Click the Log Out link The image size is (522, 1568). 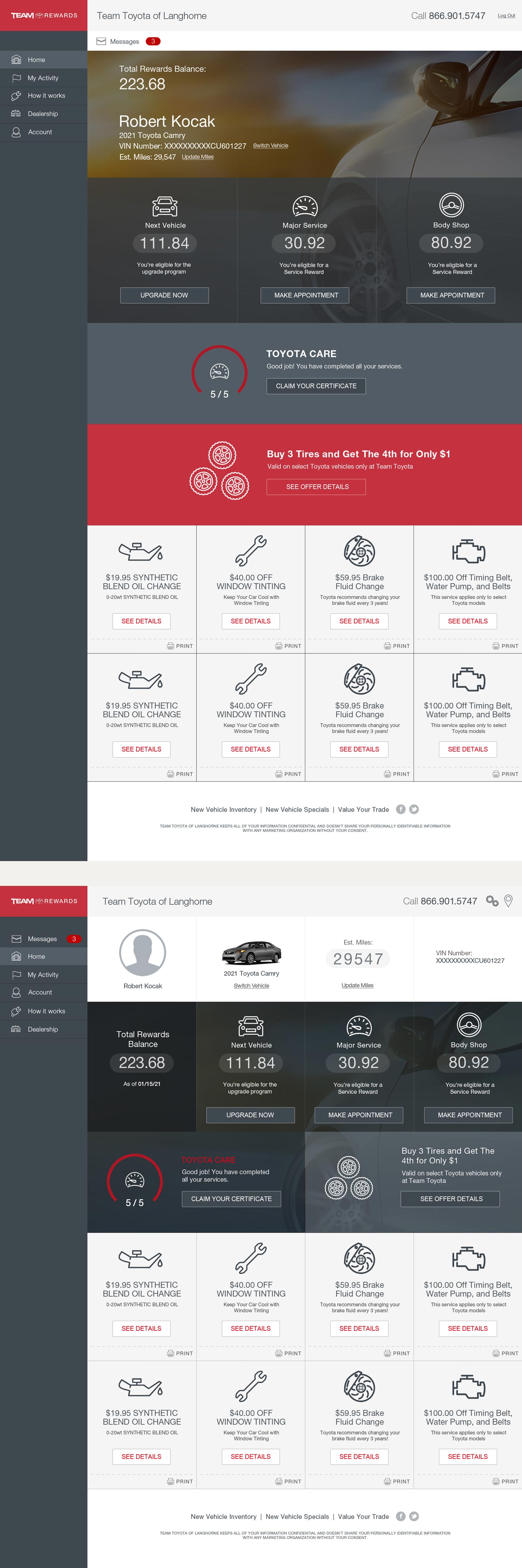tap(506, 16)
